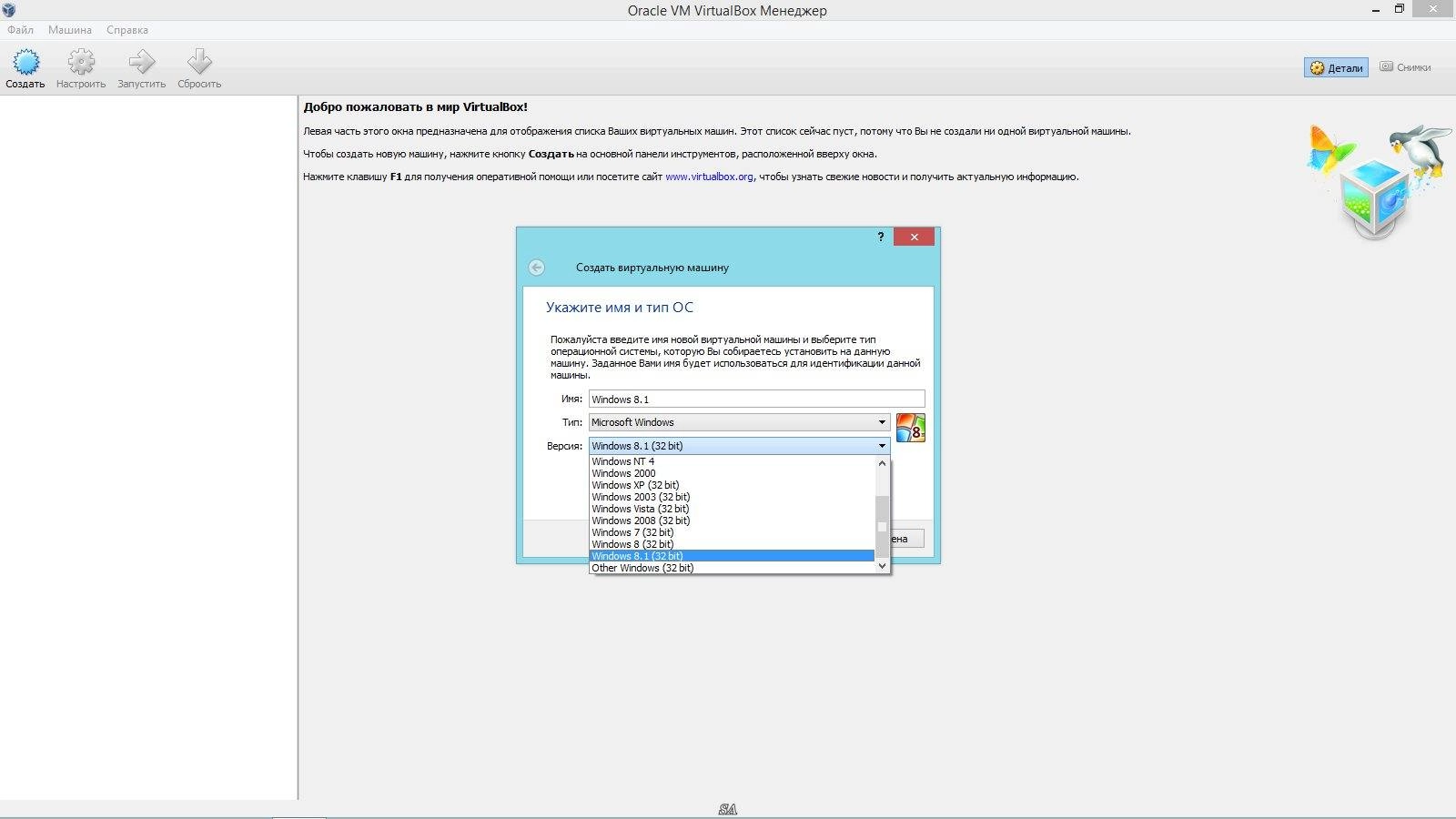
Task: Select Windows 8.1 (32 bit) highlighted option
Action: [733, 556]
